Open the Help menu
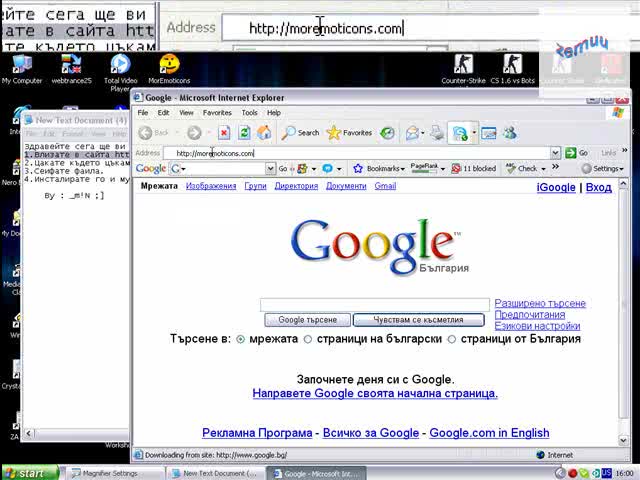This screenshot has height=480, width=640. (274, 113)
